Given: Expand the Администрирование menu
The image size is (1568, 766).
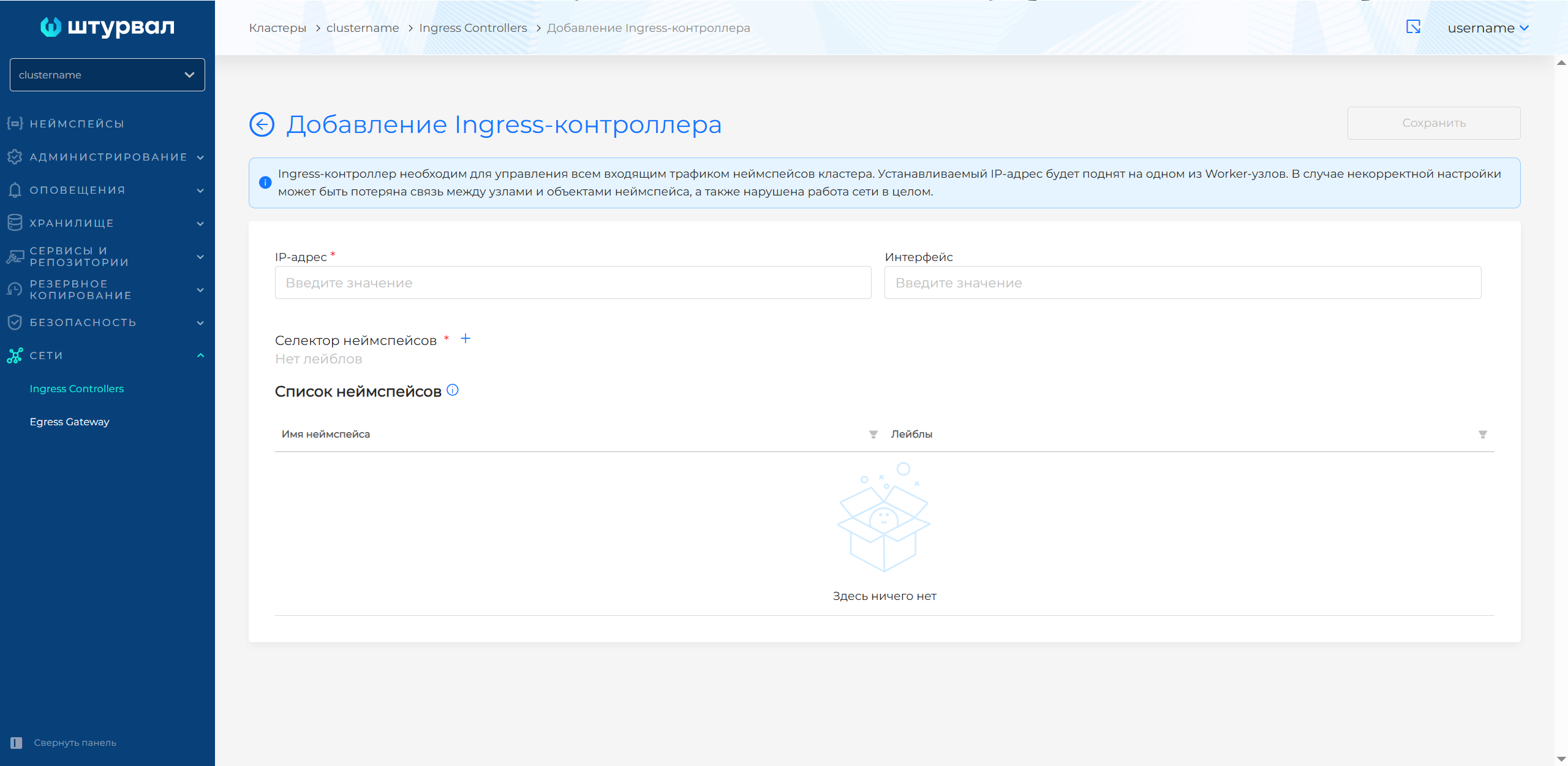Looking at the screenshot, I should point(107,157).
